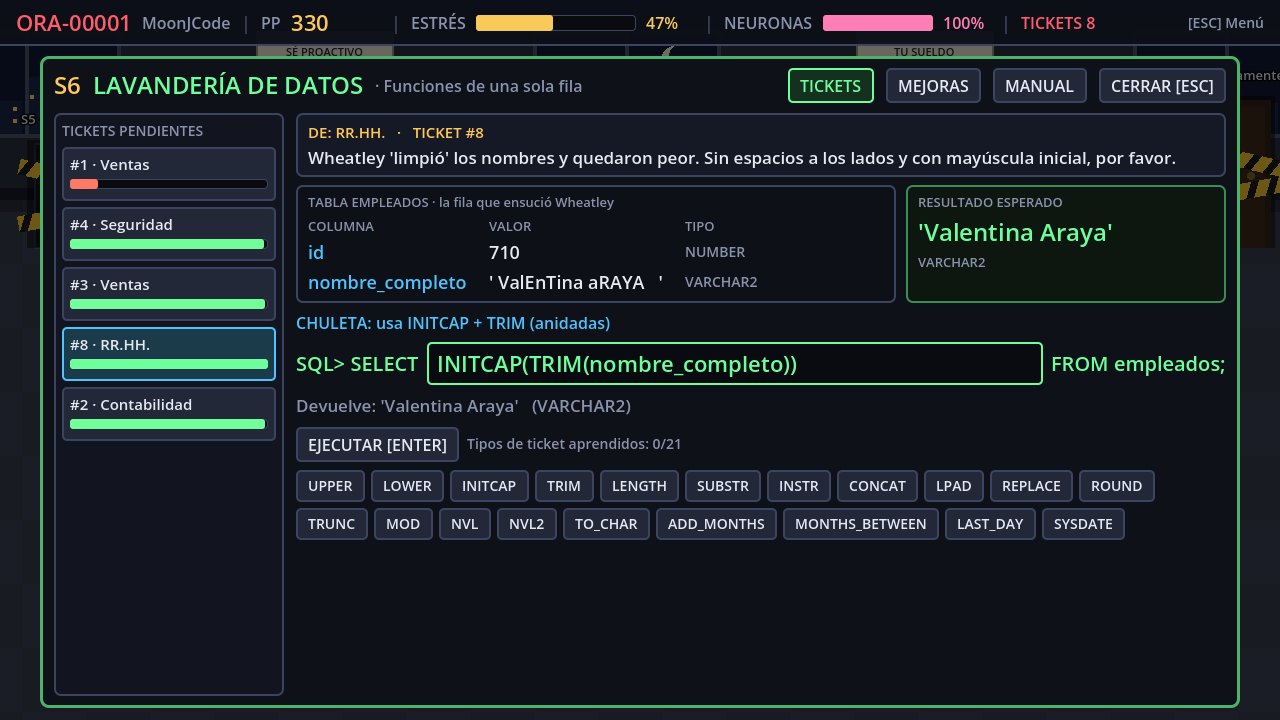Click the 'FROM empleados;' text
Image resolution: width=1280 pixels, height=720 pixels.
pyautogui.click(x=1138, y=364)
